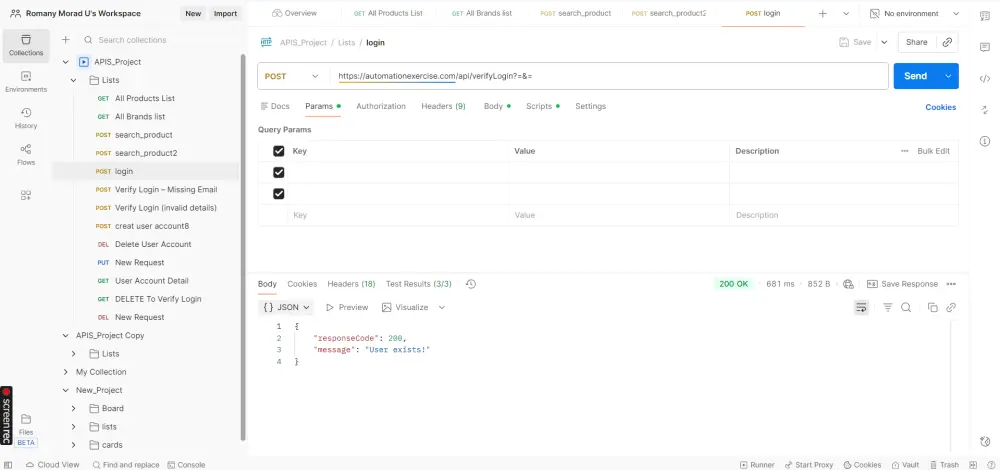This screenshot has height=470, width=1000.
Task: Open the Collections sidebar panel
Action: 26,45
